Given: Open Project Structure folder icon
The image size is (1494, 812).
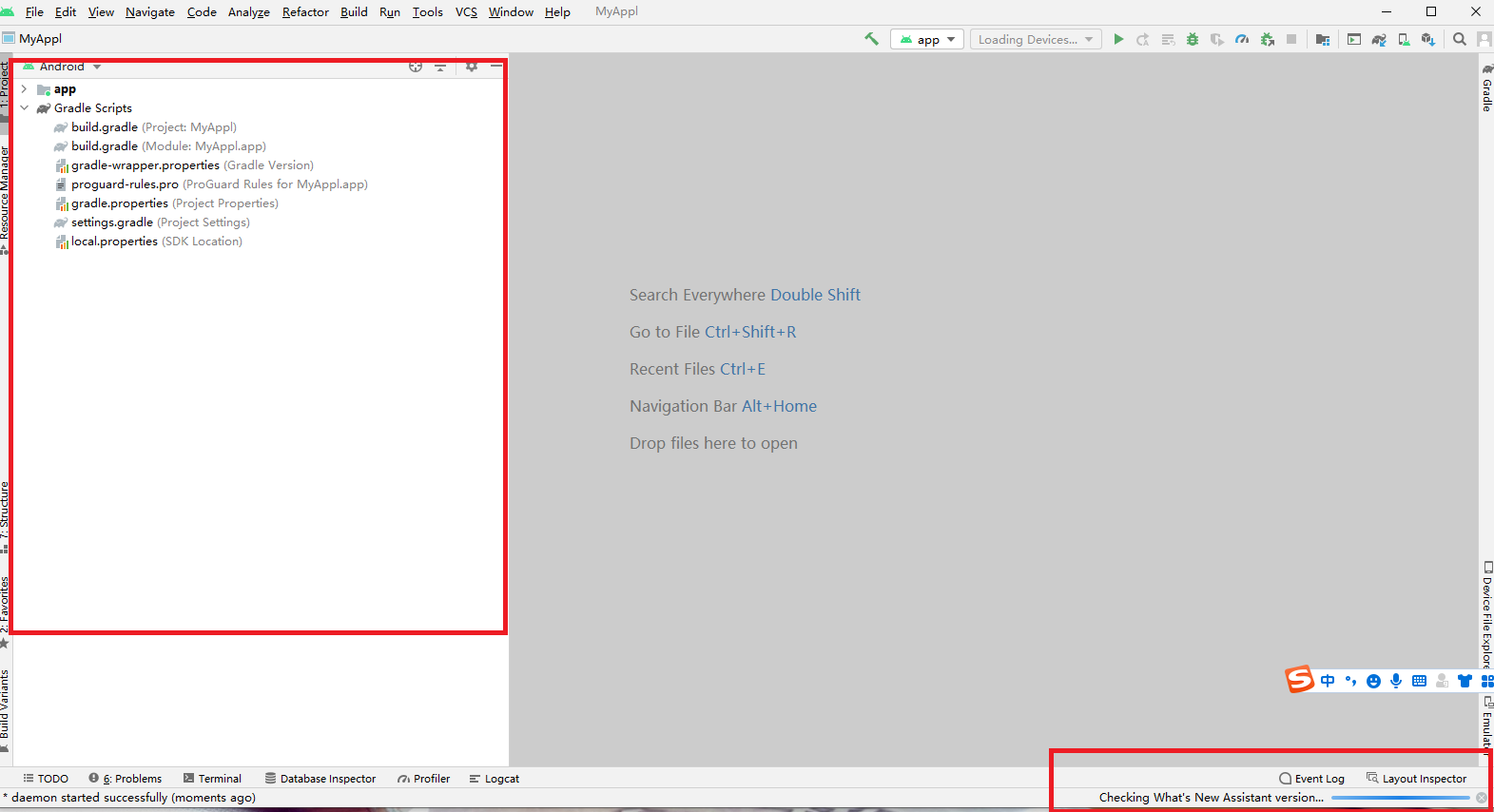Looking at the screenshot, I should [1323, 39].
